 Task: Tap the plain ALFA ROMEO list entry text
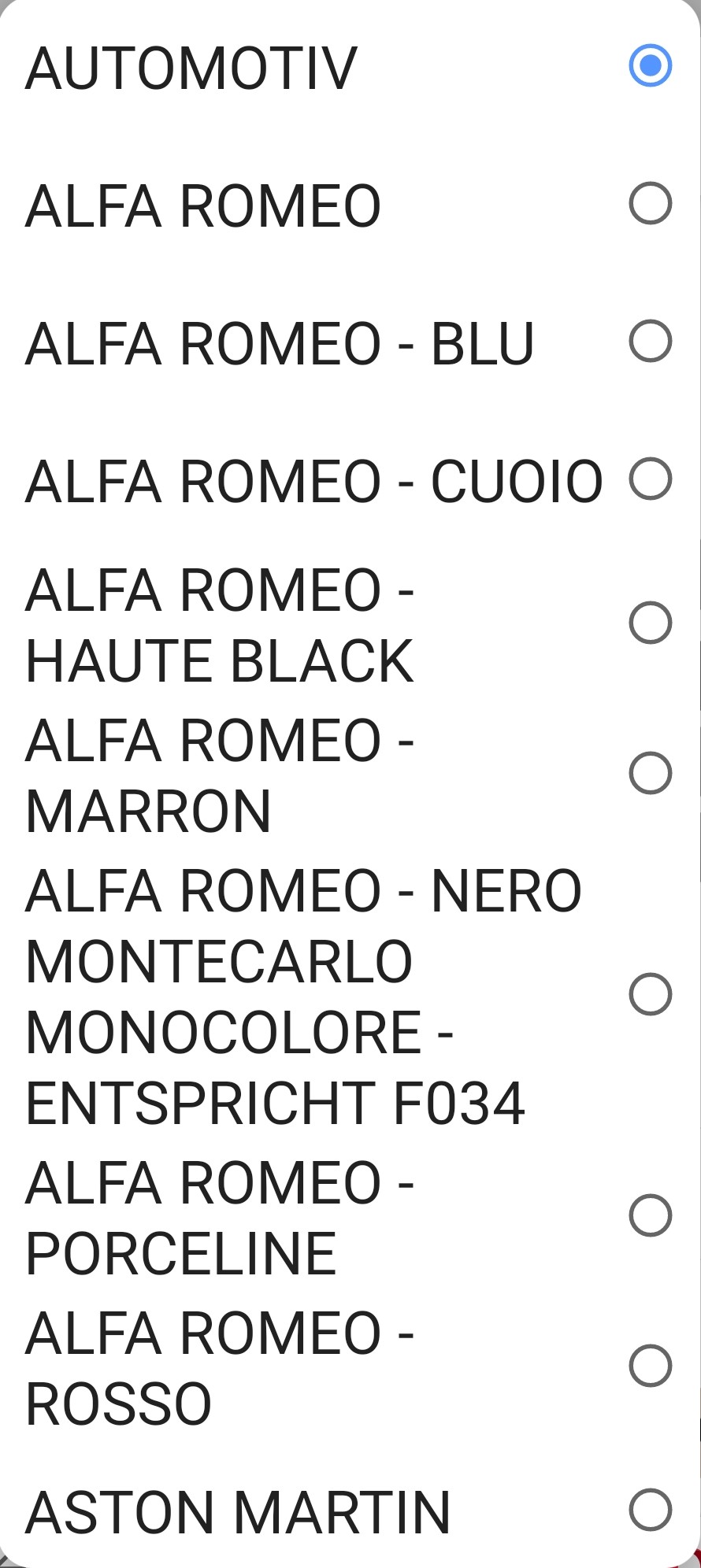coord(203,206)
